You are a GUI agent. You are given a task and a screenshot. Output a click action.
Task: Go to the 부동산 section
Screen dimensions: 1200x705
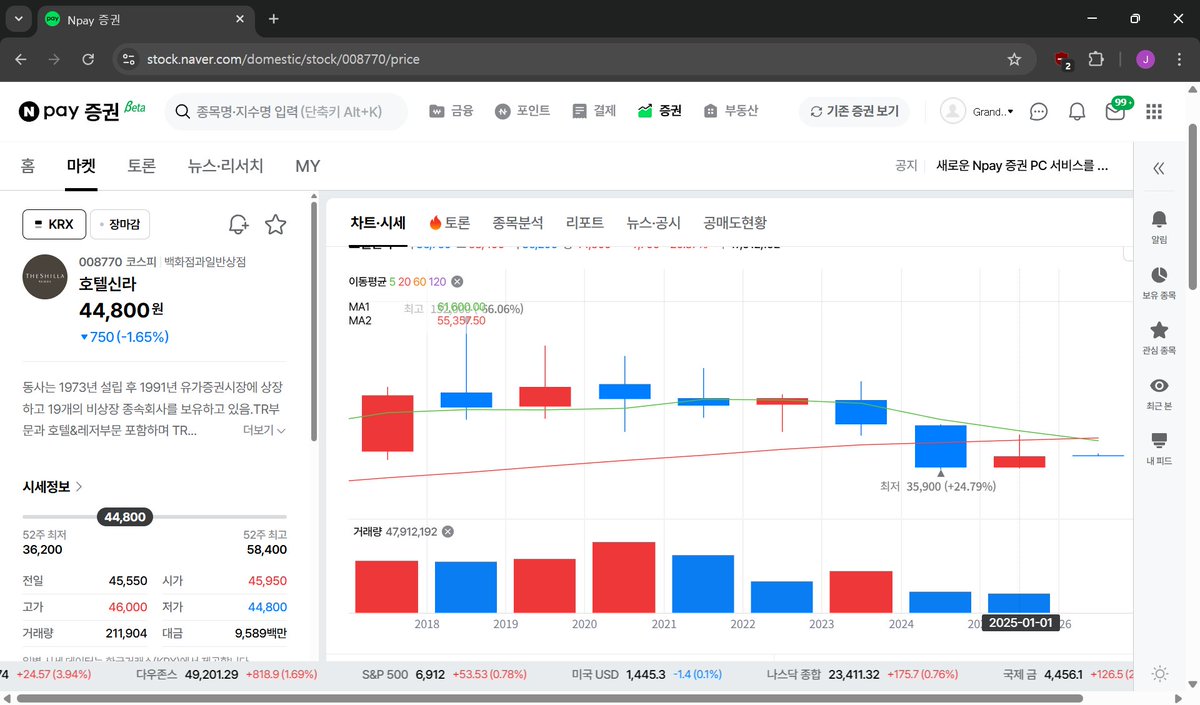point(731,111)
